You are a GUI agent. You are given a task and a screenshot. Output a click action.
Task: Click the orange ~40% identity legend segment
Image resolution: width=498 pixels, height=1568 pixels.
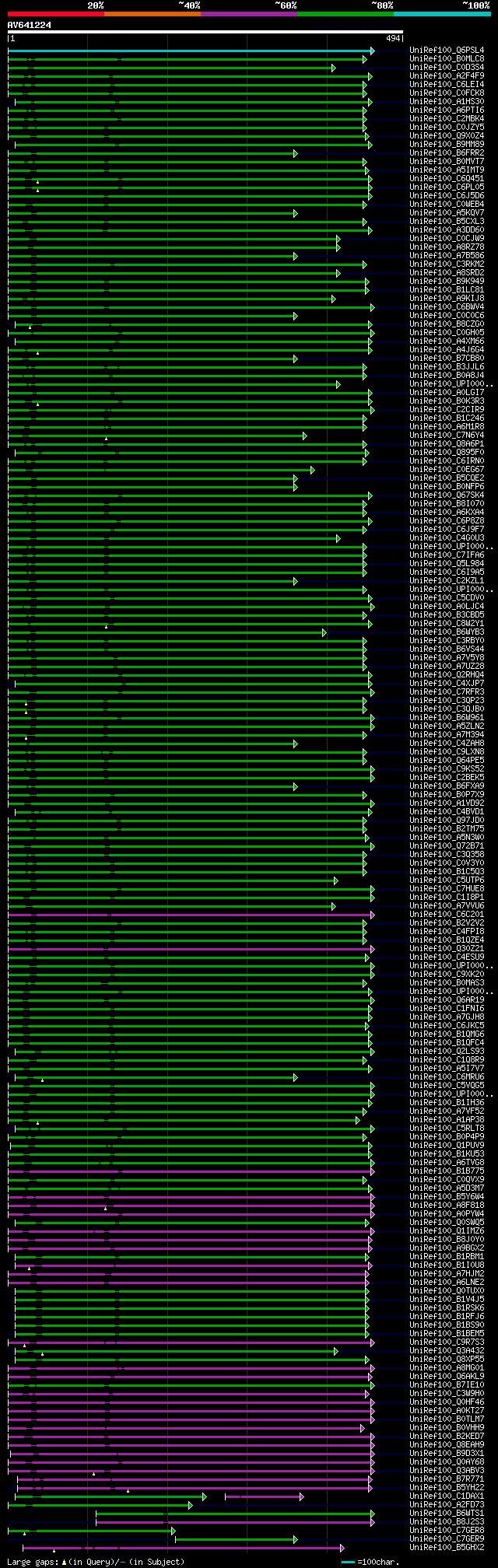click(153, 14)
